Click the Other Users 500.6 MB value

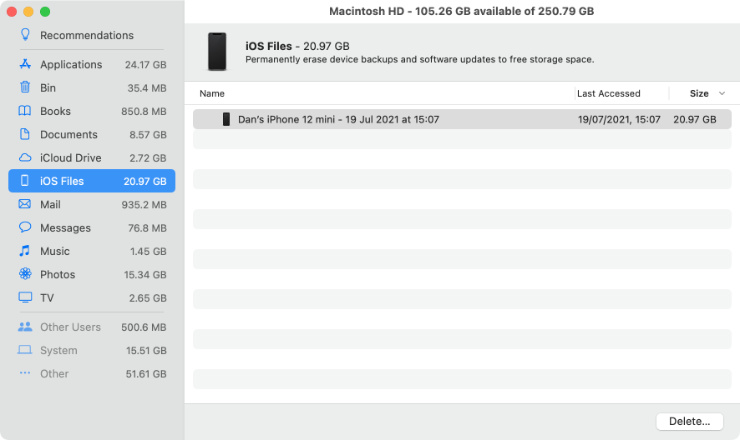point(143,327)
